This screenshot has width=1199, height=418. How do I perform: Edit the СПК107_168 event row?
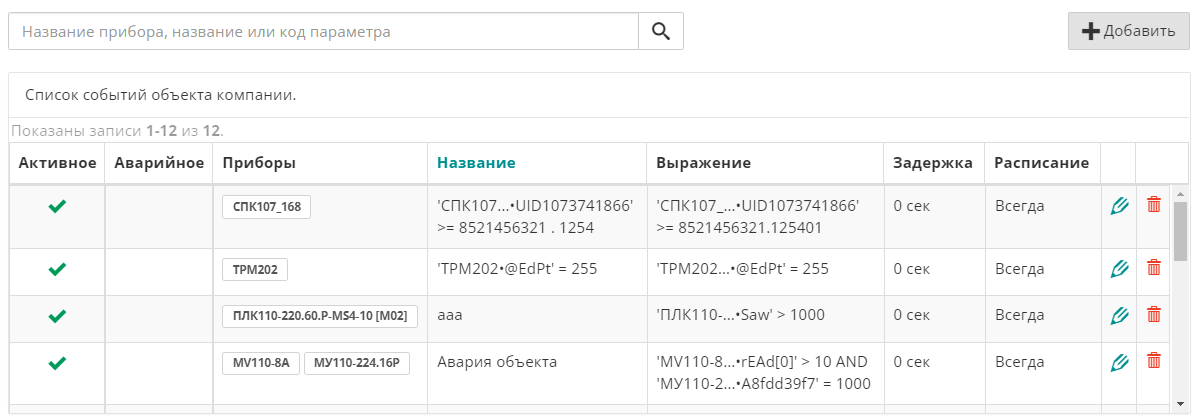point(1118,205)
